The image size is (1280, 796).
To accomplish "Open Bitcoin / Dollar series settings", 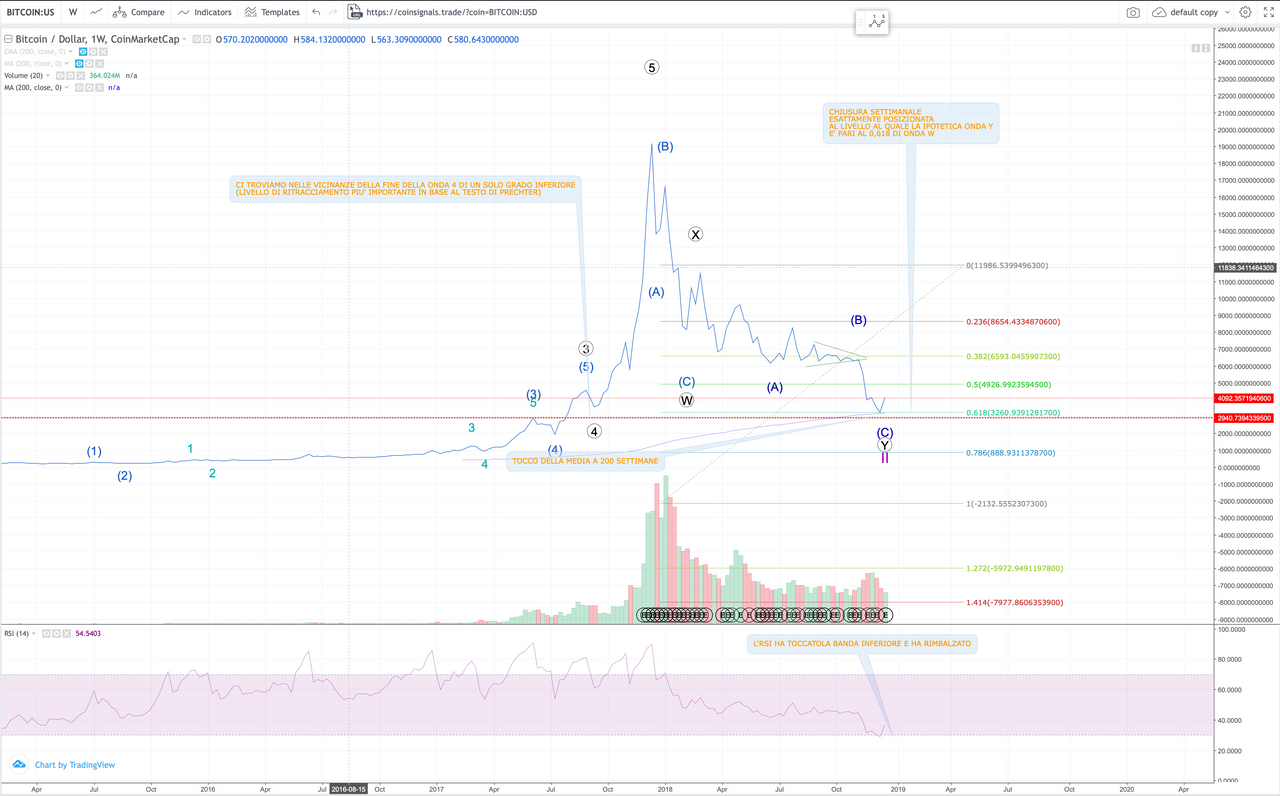I will point(207,39).
